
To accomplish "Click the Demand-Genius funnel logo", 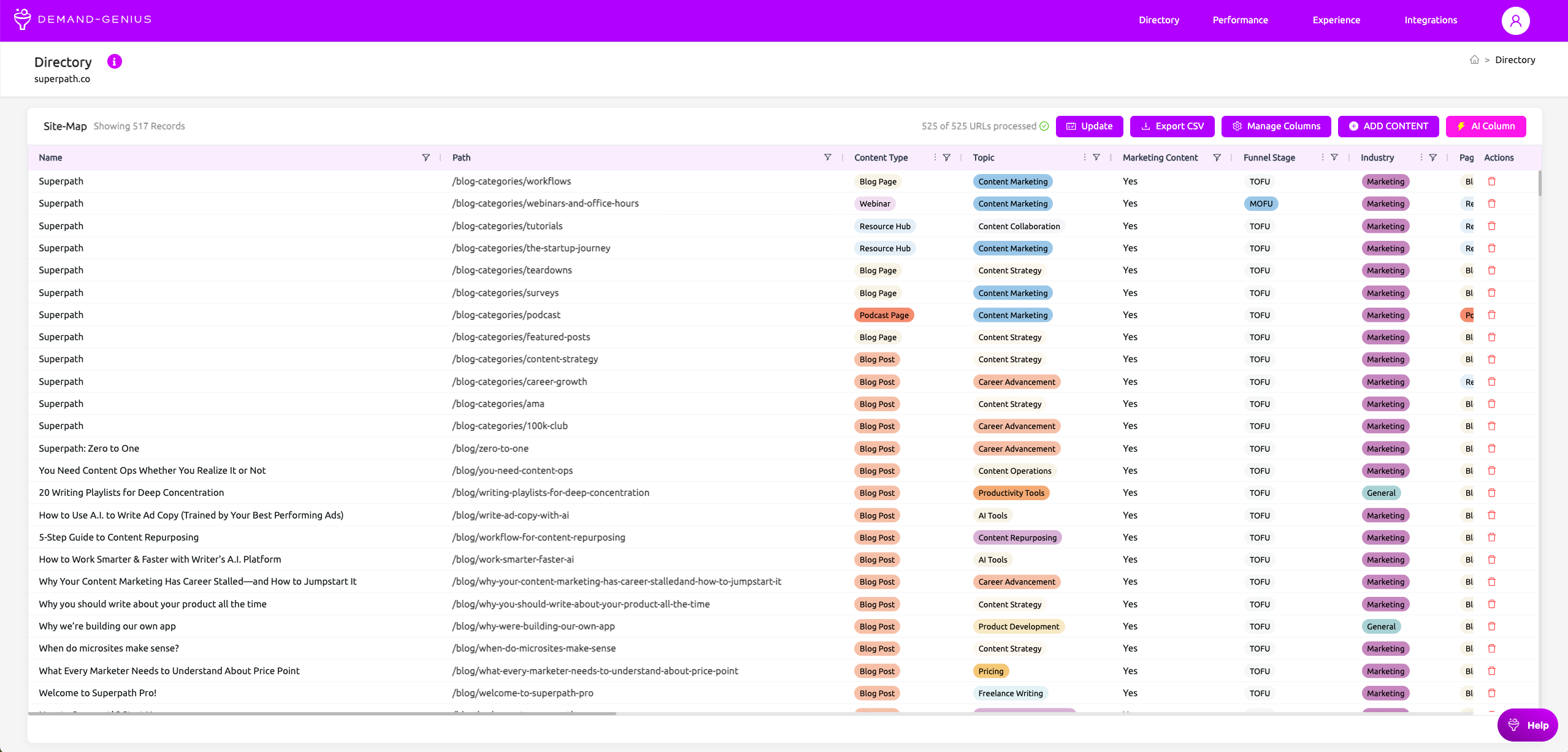I will (22, 19).
